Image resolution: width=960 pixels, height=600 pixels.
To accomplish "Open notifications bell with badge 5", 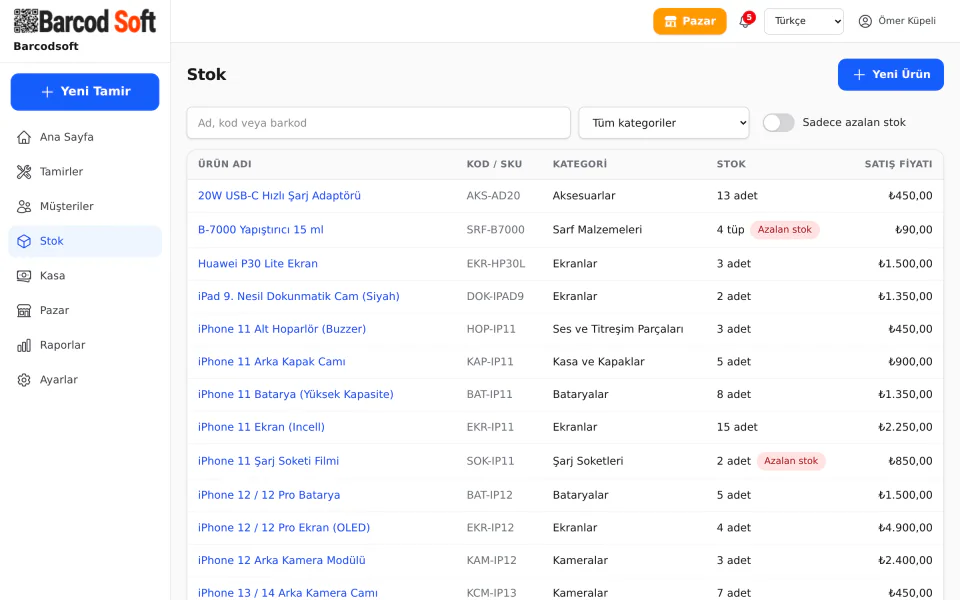I will coord(745,21).
